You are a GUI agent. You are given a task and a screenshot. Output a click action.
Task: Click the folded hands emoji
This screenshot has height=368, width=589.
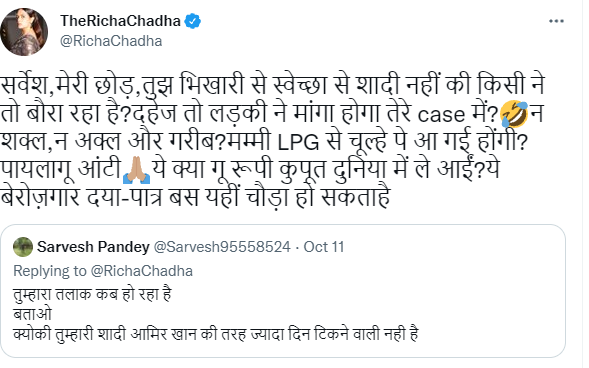pyautogui.click(x=136, y=170)
